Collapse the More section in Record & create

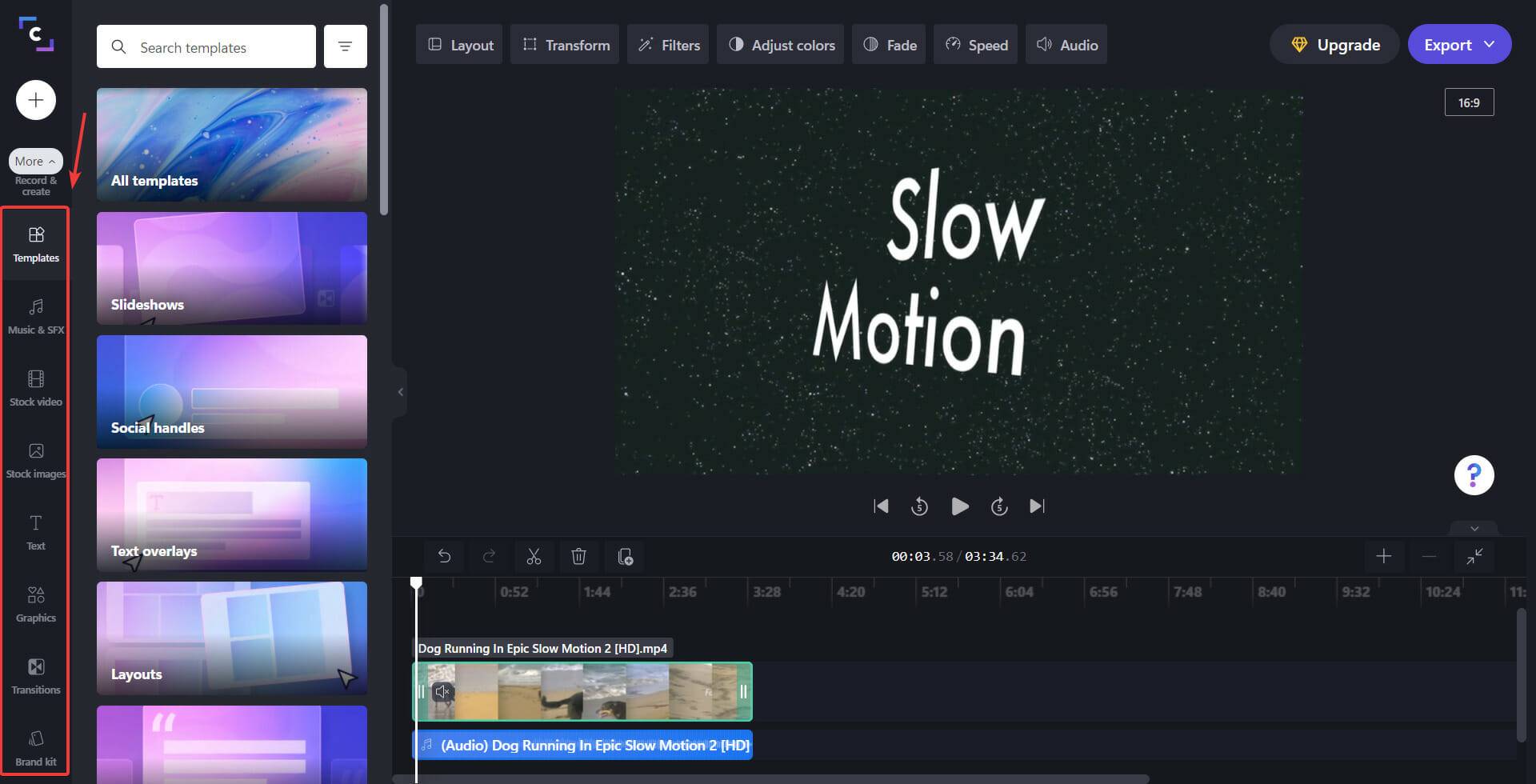coord(34,161)
